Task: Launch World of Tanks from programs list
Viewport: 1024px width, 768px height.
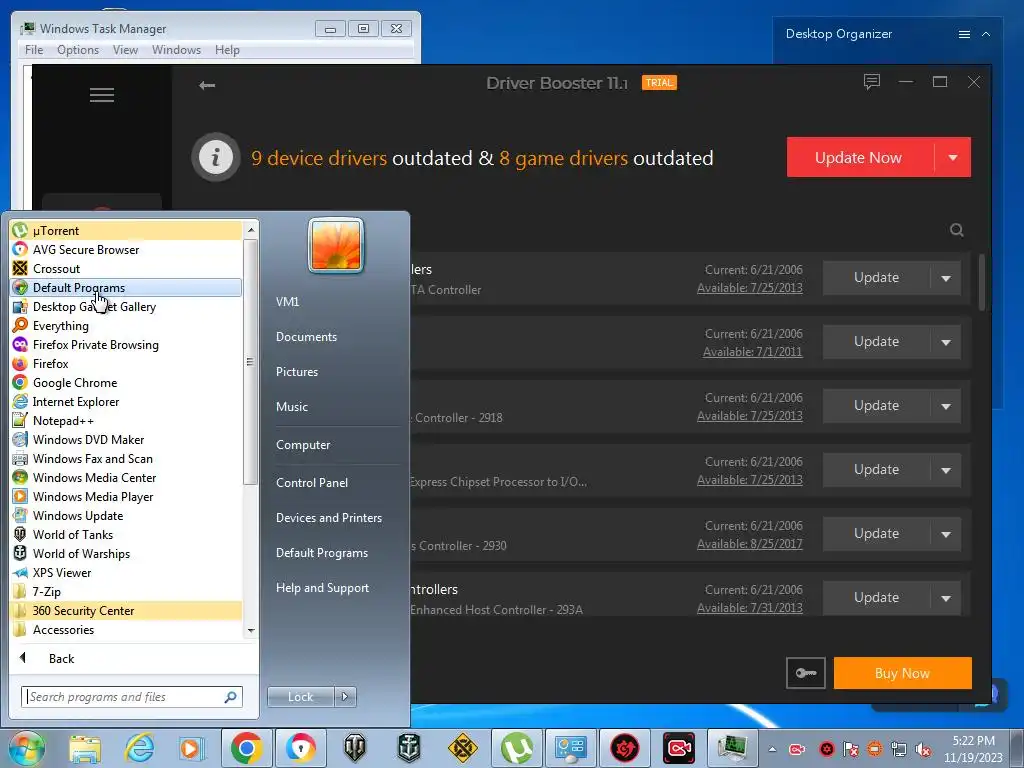Action: (126, 534)
